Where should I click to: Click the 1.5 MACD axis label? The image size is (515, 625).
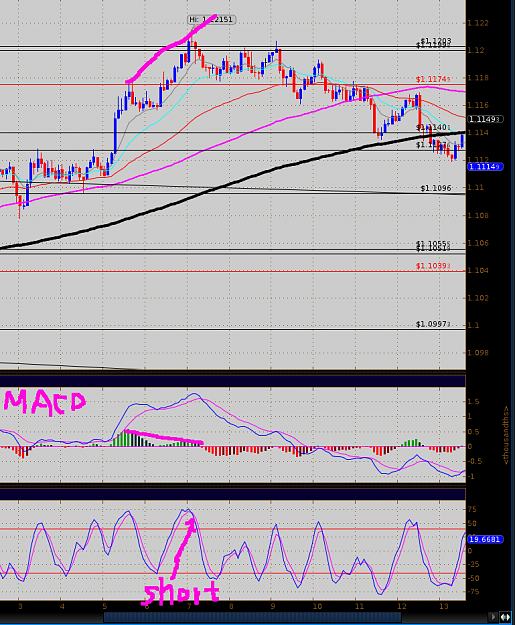click(x=473, y=401)
